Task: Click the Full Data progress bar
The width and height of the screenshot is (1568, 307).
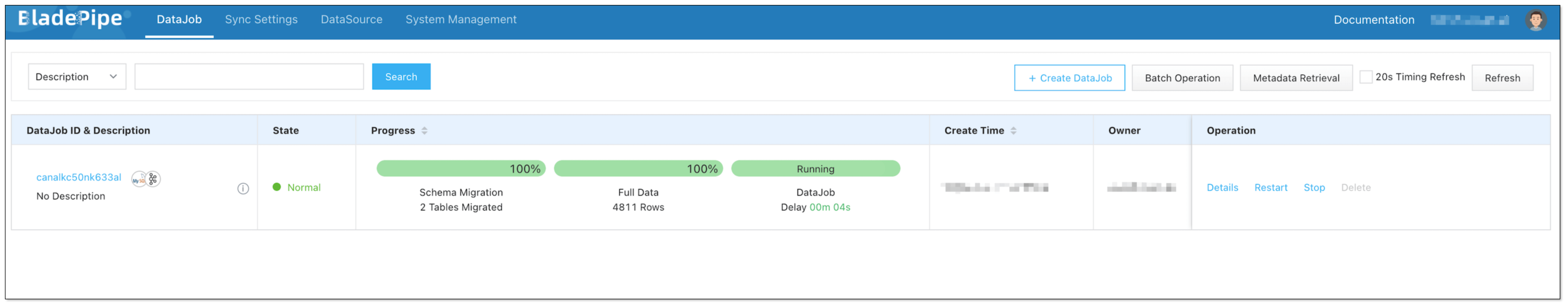Action: tap(638, 169)
